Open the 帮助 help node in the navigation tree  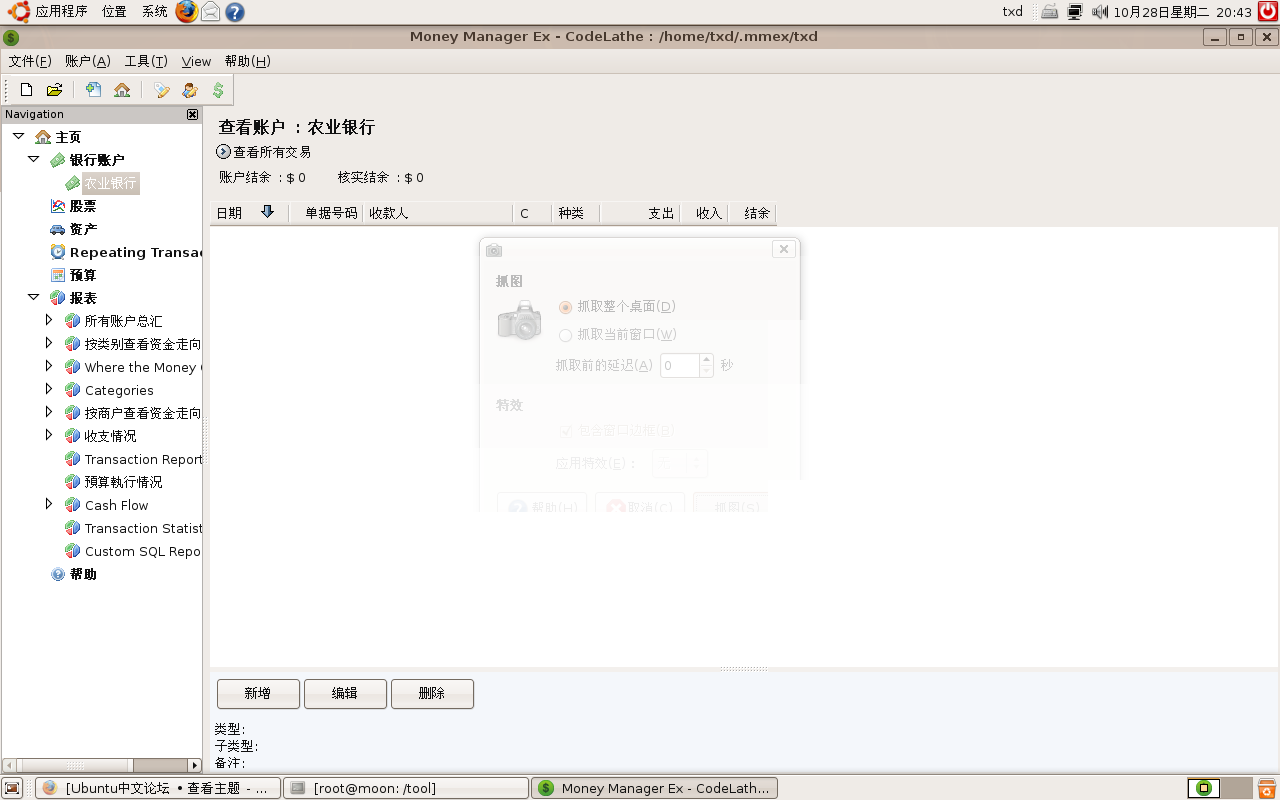83,574
